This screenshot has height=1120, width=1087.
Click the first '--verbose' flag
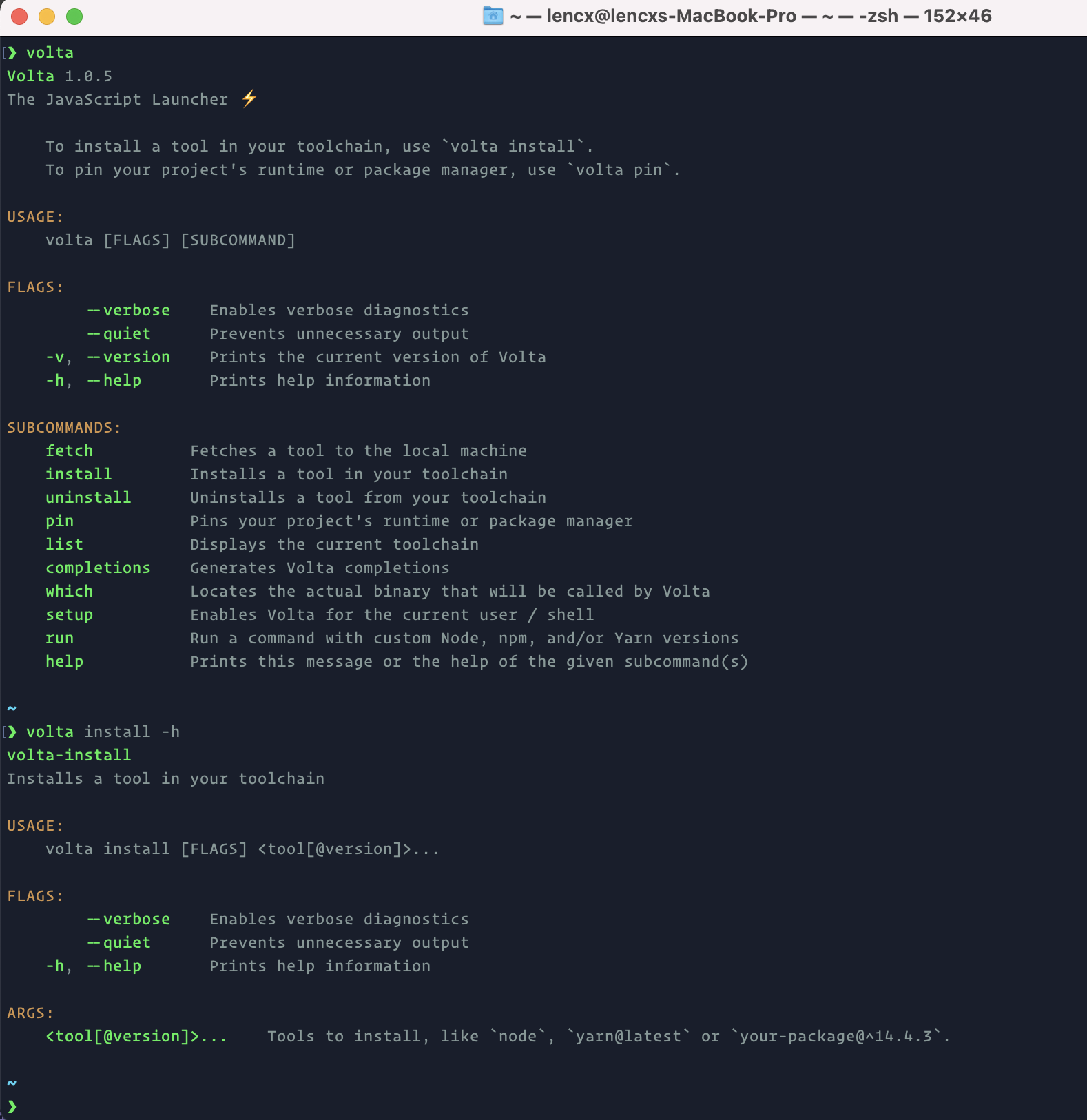point(128,310)
